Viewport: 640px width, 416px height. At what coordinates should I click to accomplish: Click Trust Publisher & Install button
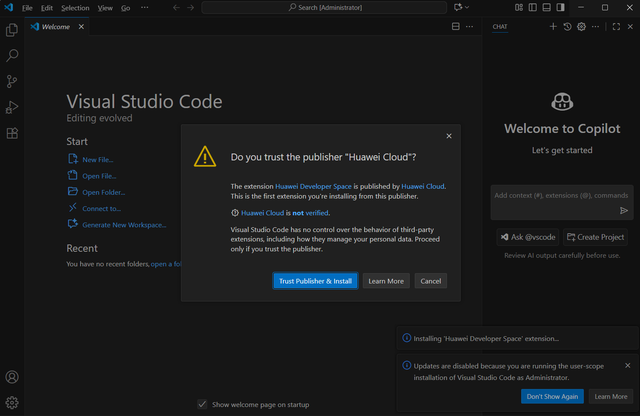(x=315, y=281)
